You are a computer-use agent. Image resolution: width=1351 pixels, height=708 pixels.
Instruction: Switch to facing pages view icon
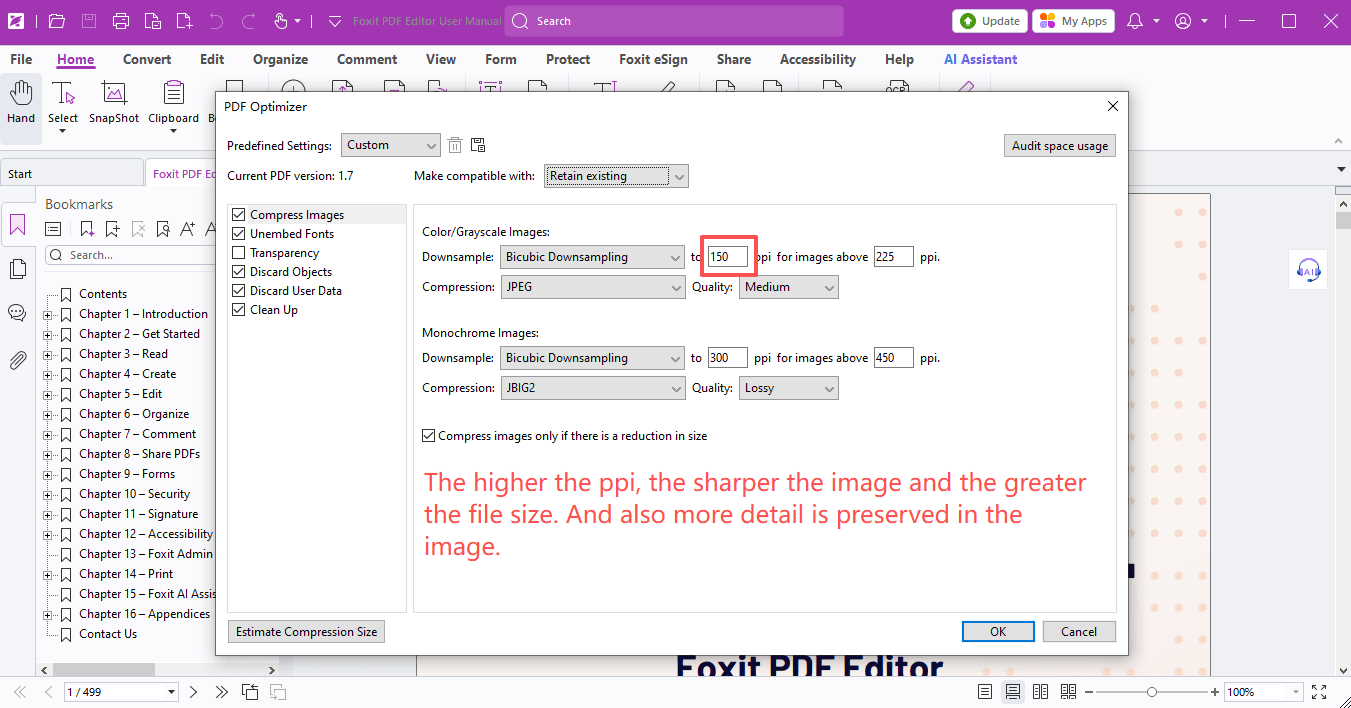click(1040, 692)
